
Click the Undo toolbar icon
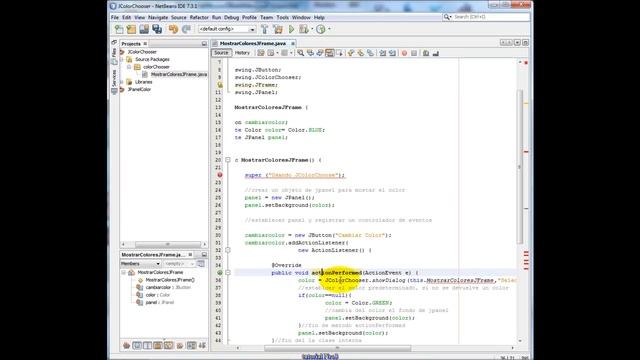pyautogui.click(x=173, y=29)
